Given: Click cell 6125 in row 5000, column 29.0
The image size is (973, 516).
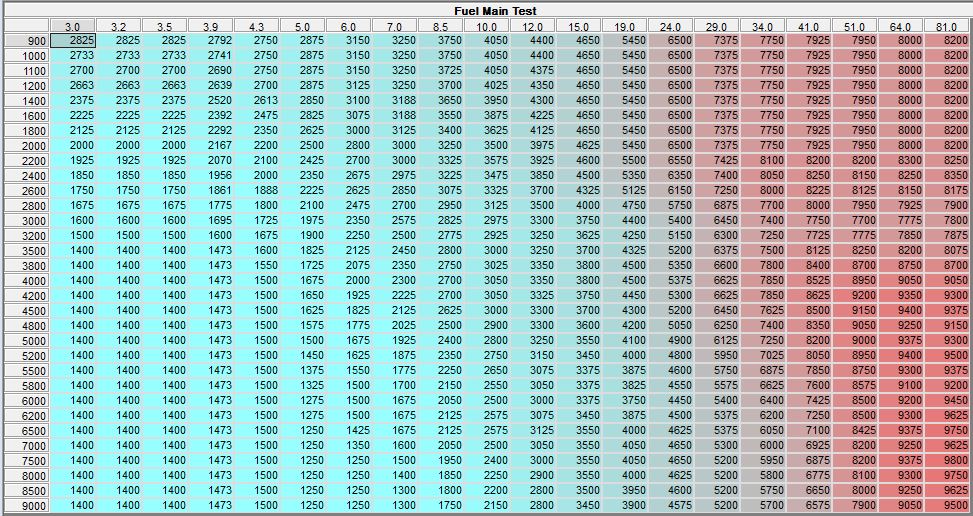Looking at the screenshot, I should pos(716,340).
